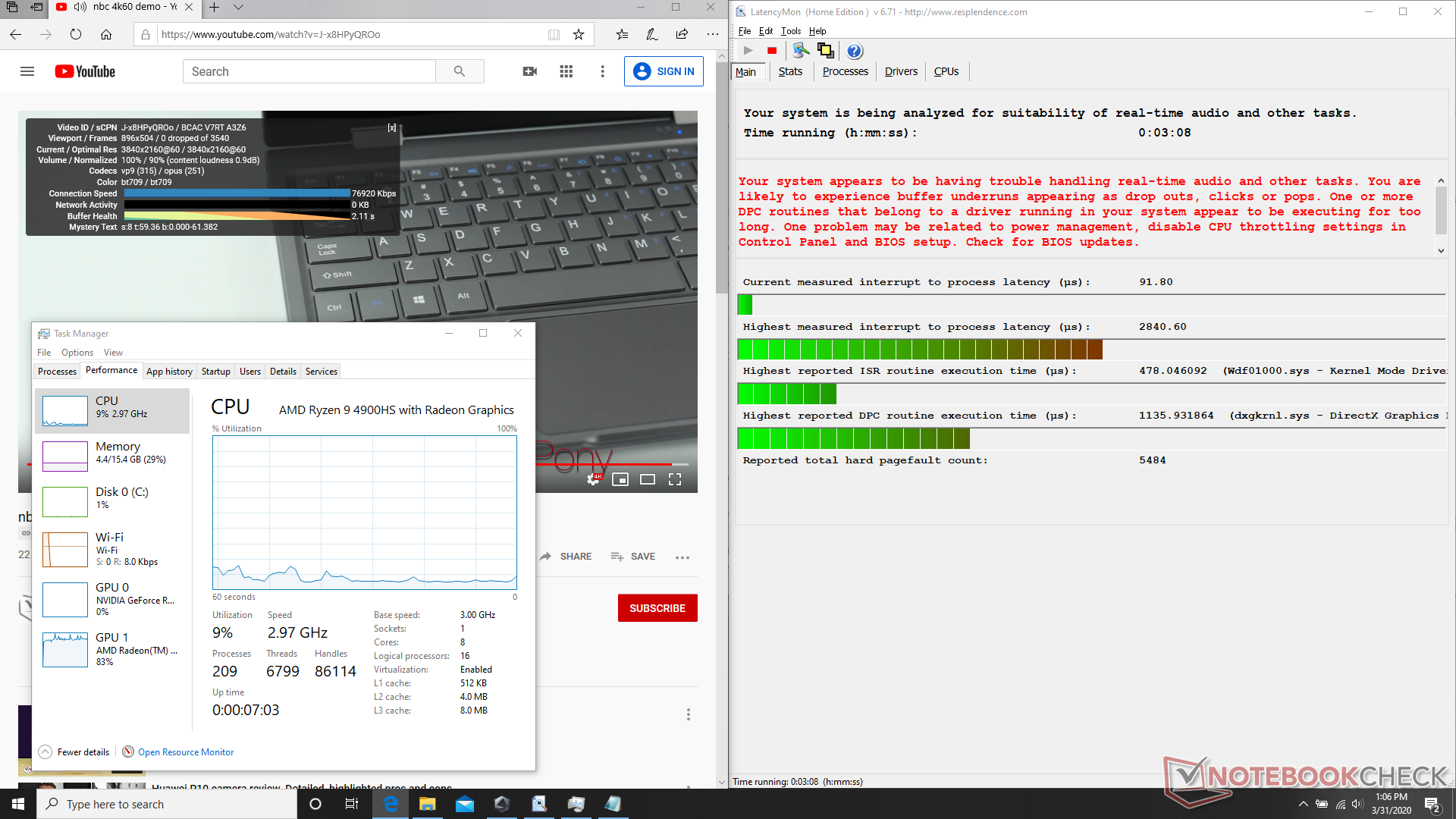Image resolution: width=1456 pixels, height=819 pixels.
Task: Click SHARE under the video
Action: pyautogui.click(x=566, y=557)
